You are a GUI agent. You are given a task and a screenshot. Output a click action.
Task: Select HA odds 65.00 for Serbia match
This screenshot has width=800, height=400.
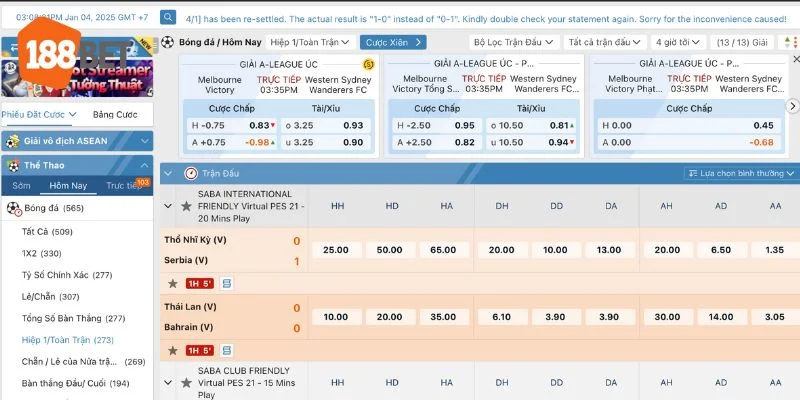point(443,250)
